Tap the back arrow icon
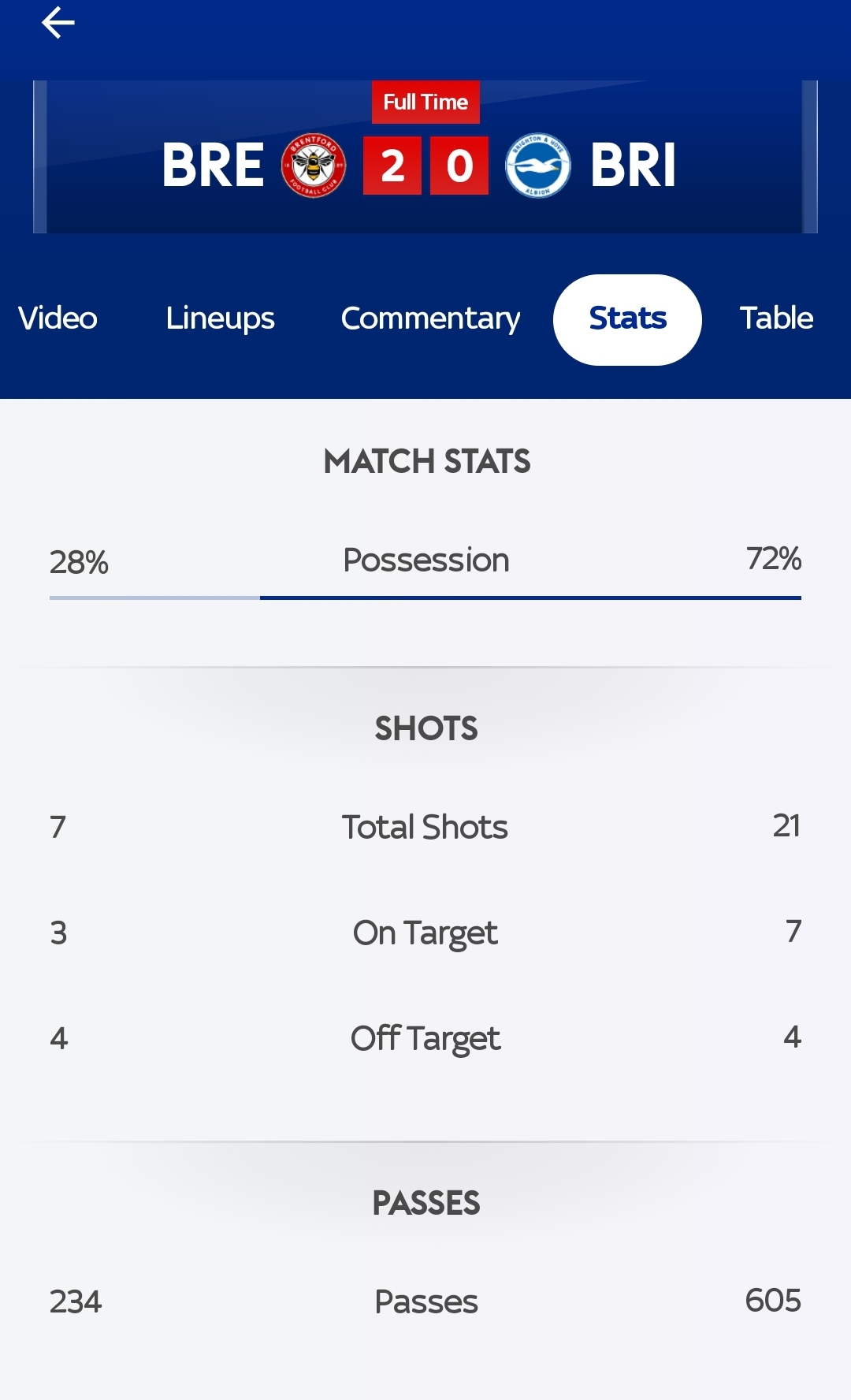This screenshot has width=851, height=1400. tap(58, 22)
